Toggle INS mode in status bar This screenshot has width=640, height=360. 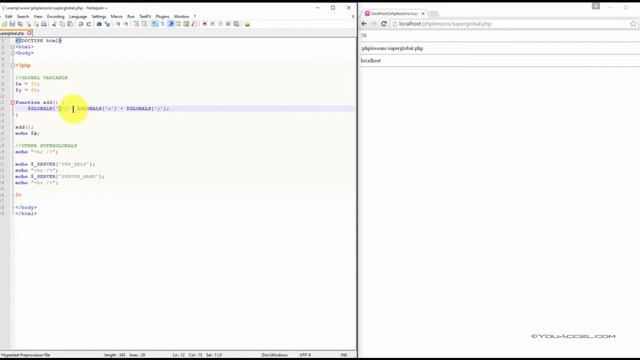pos(344,355)
